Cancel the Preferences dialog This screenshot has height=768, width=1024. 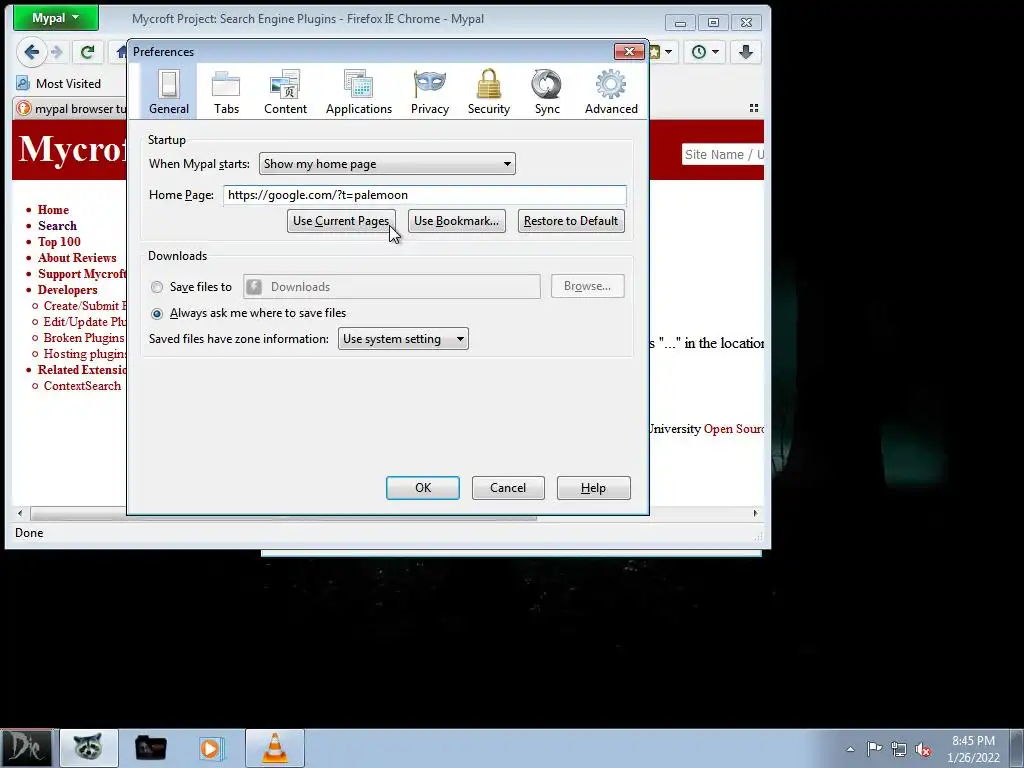[x=507, y=488]
